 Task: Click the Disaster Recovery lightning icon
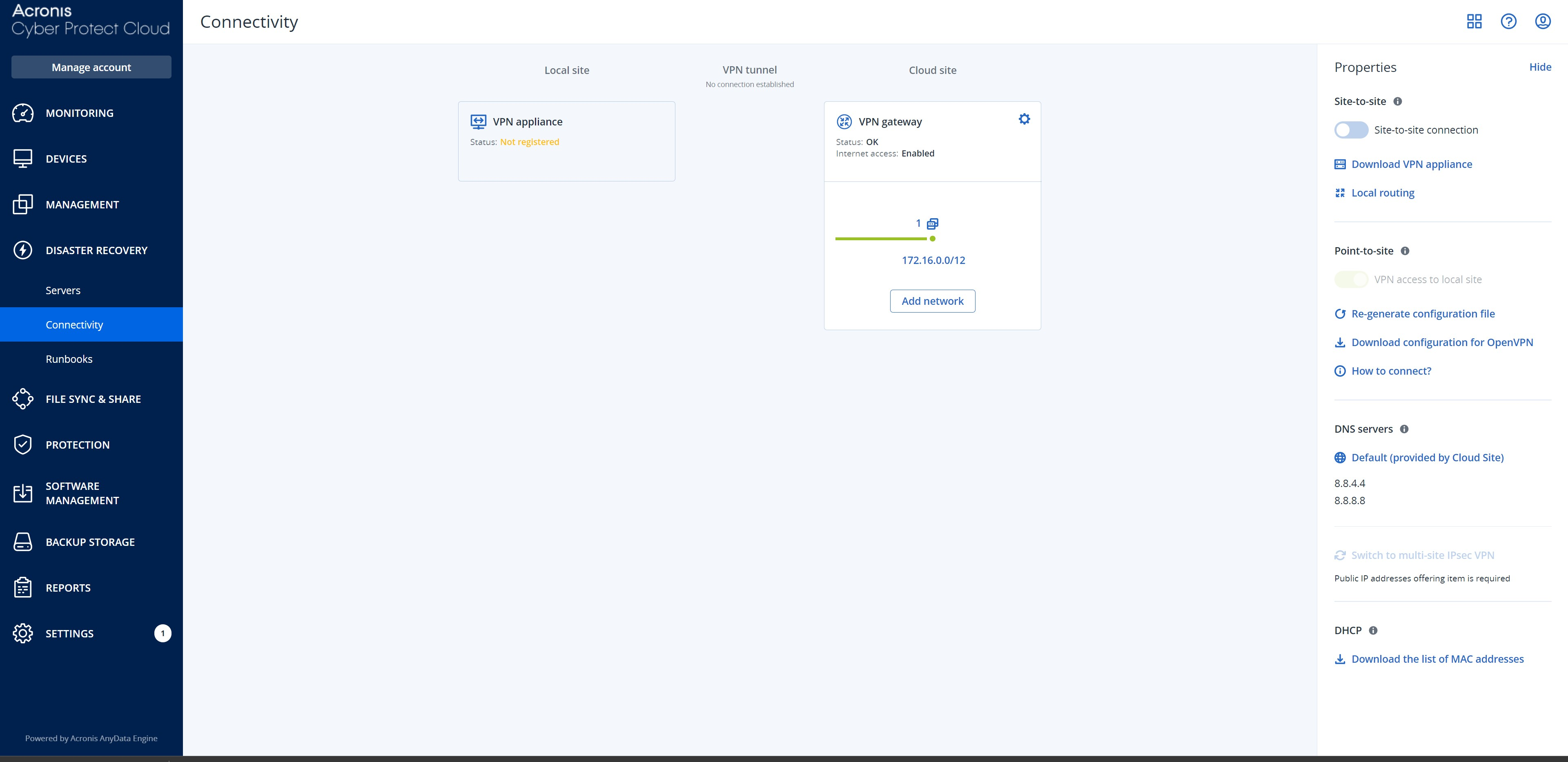22,250
